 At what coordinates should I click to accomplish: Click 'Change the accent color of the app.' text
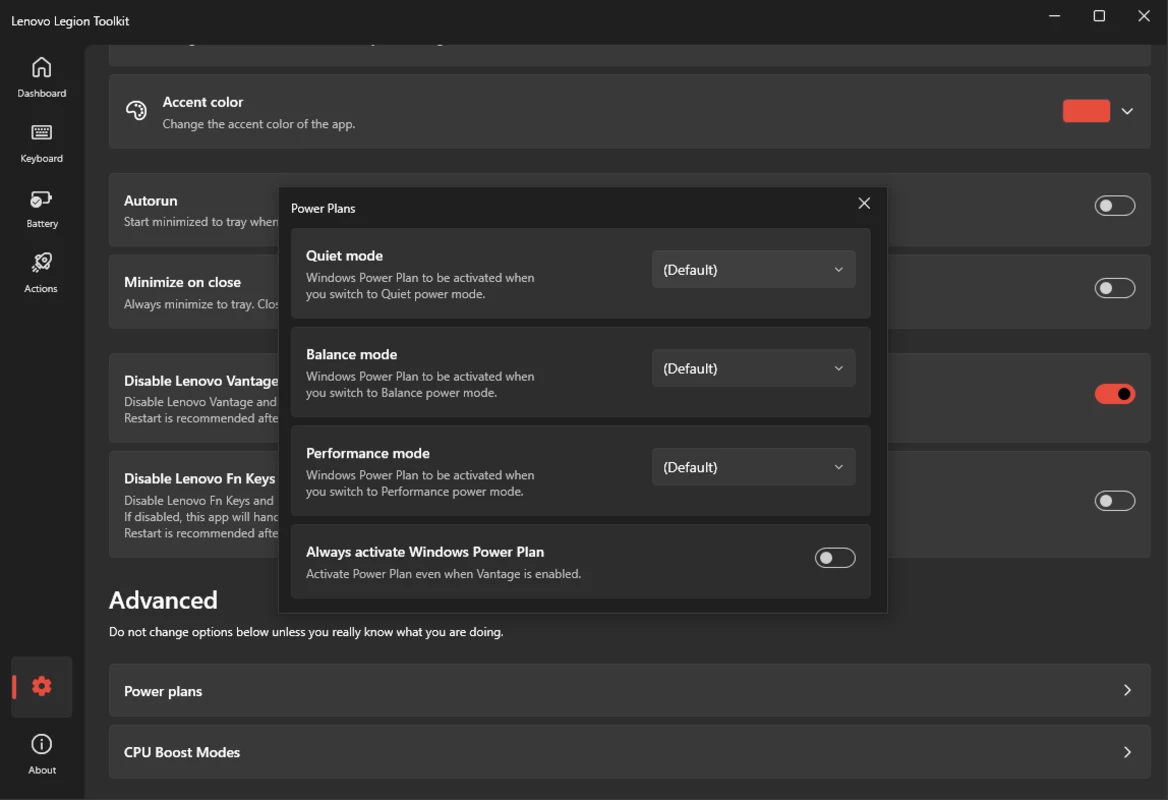258,124
